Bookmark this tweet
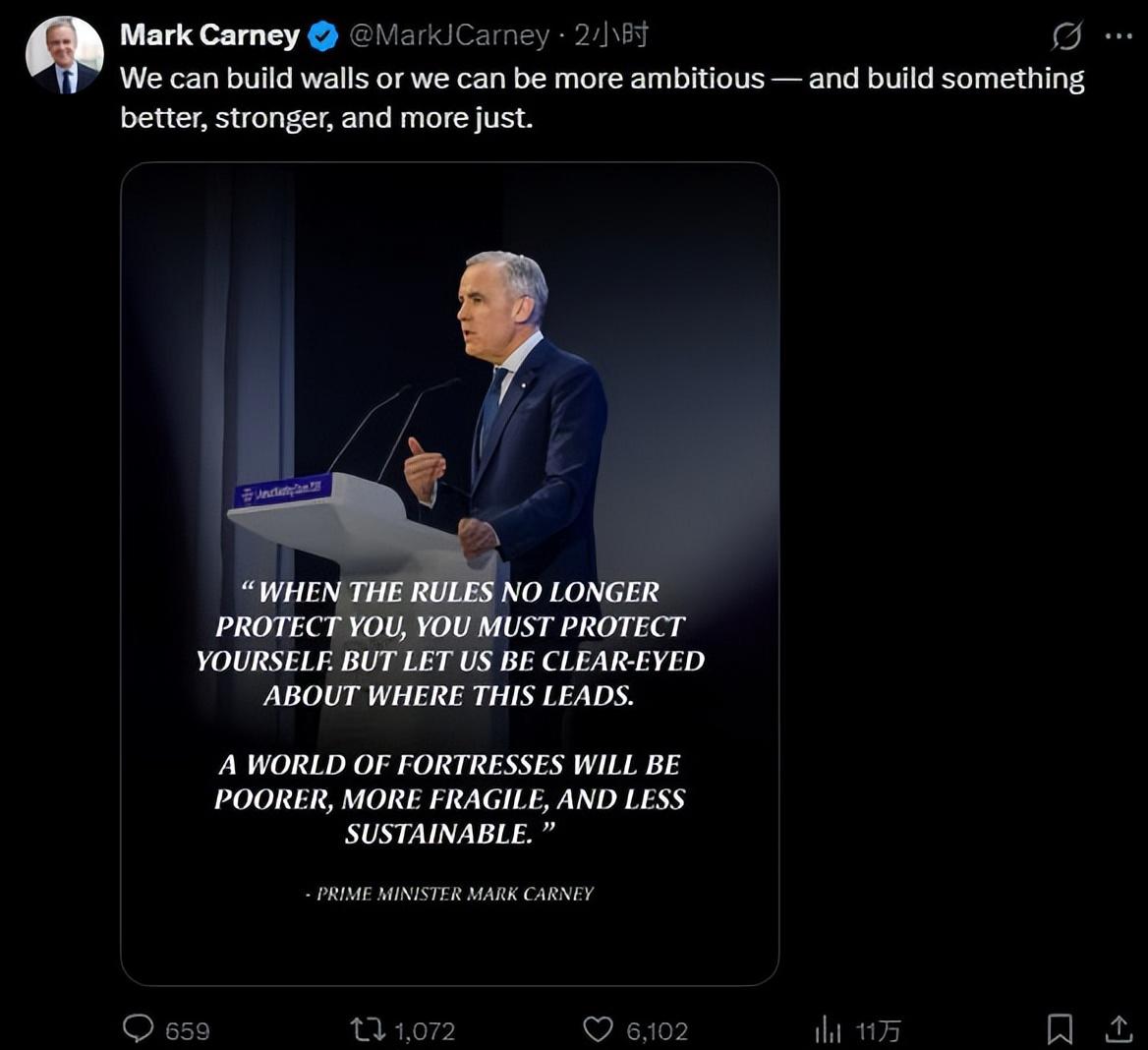Image resolution: width=1148 pixels, height=1050 pixels. click(1060, 1029)
